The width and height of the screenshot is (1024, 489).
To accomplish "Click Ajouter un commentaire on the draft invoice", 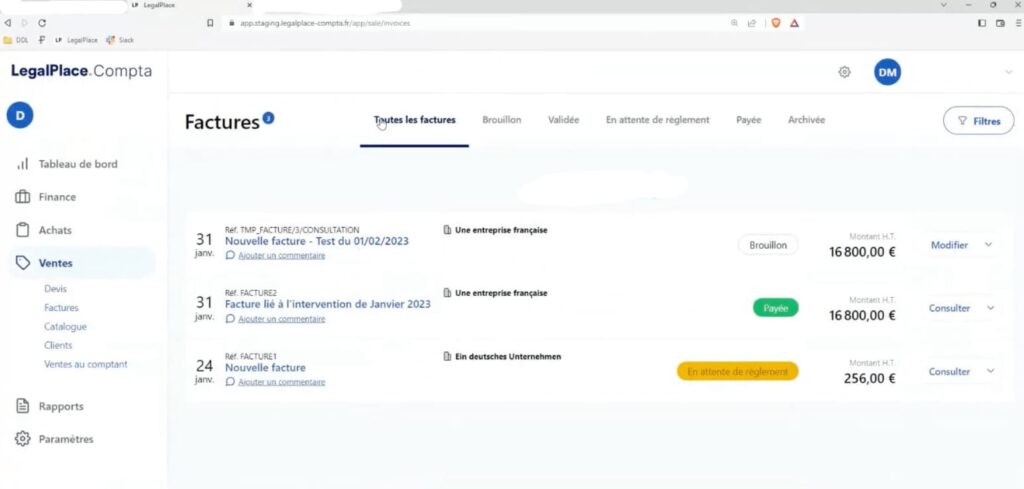I will point(281,256).
